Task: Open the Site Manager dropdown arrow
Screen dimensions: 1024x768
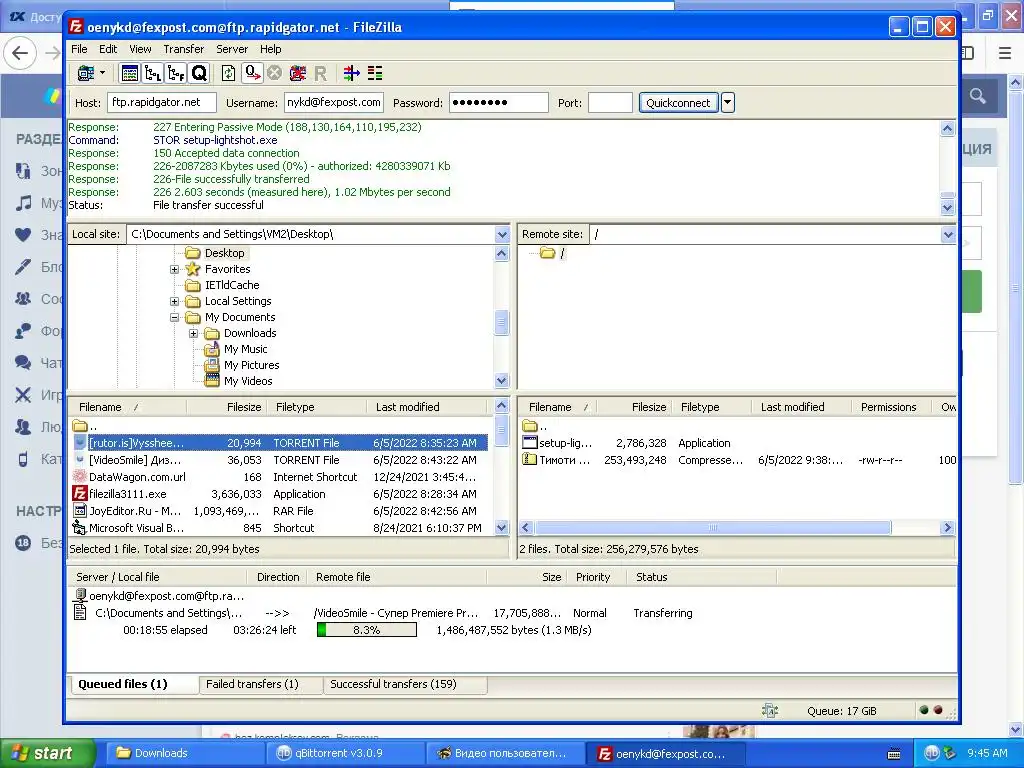Action: click(103, 73)
